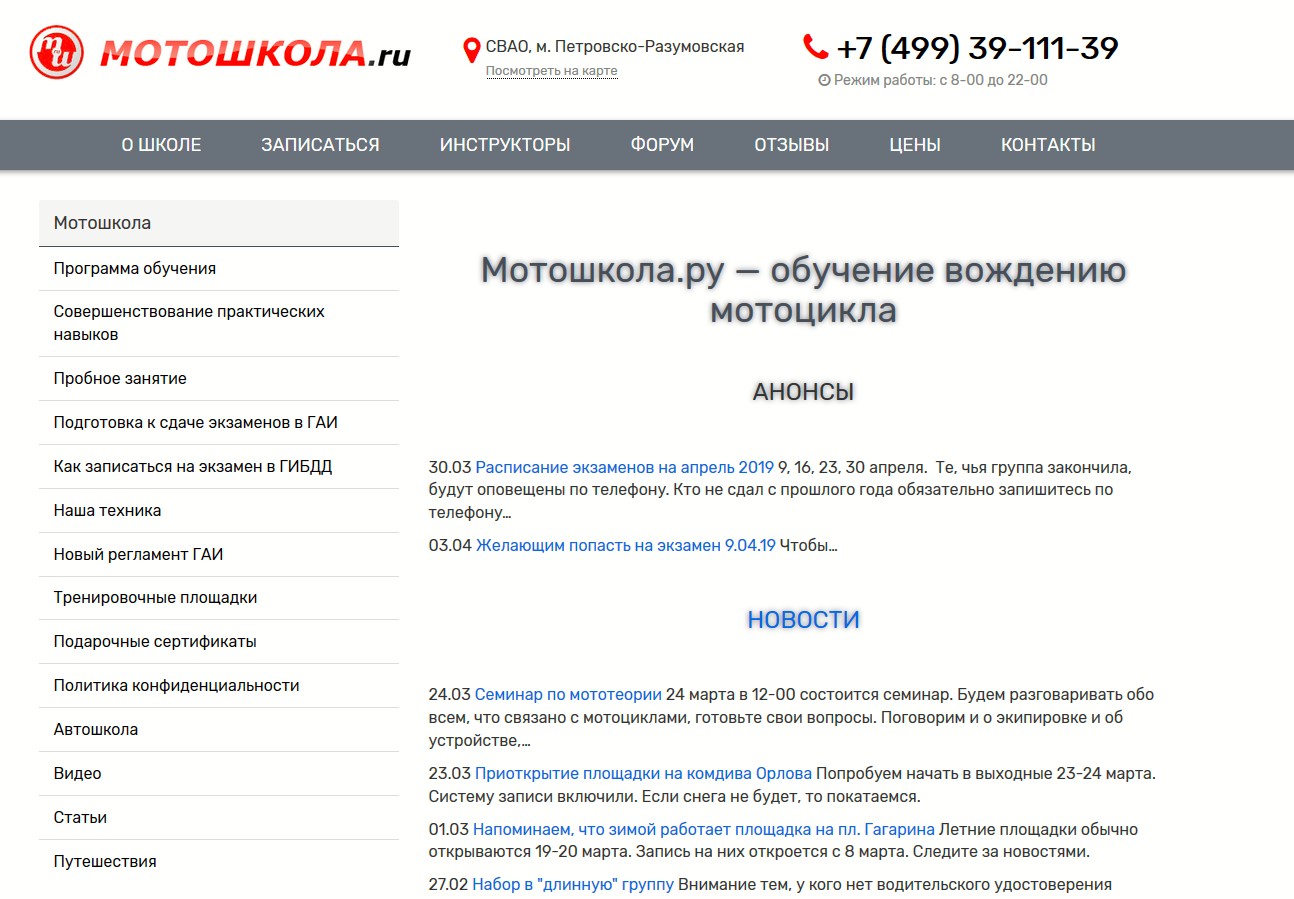Screen dimensions: 1294x899
Task: Click the '03.04' announcement date
Action: click(450, 545)
